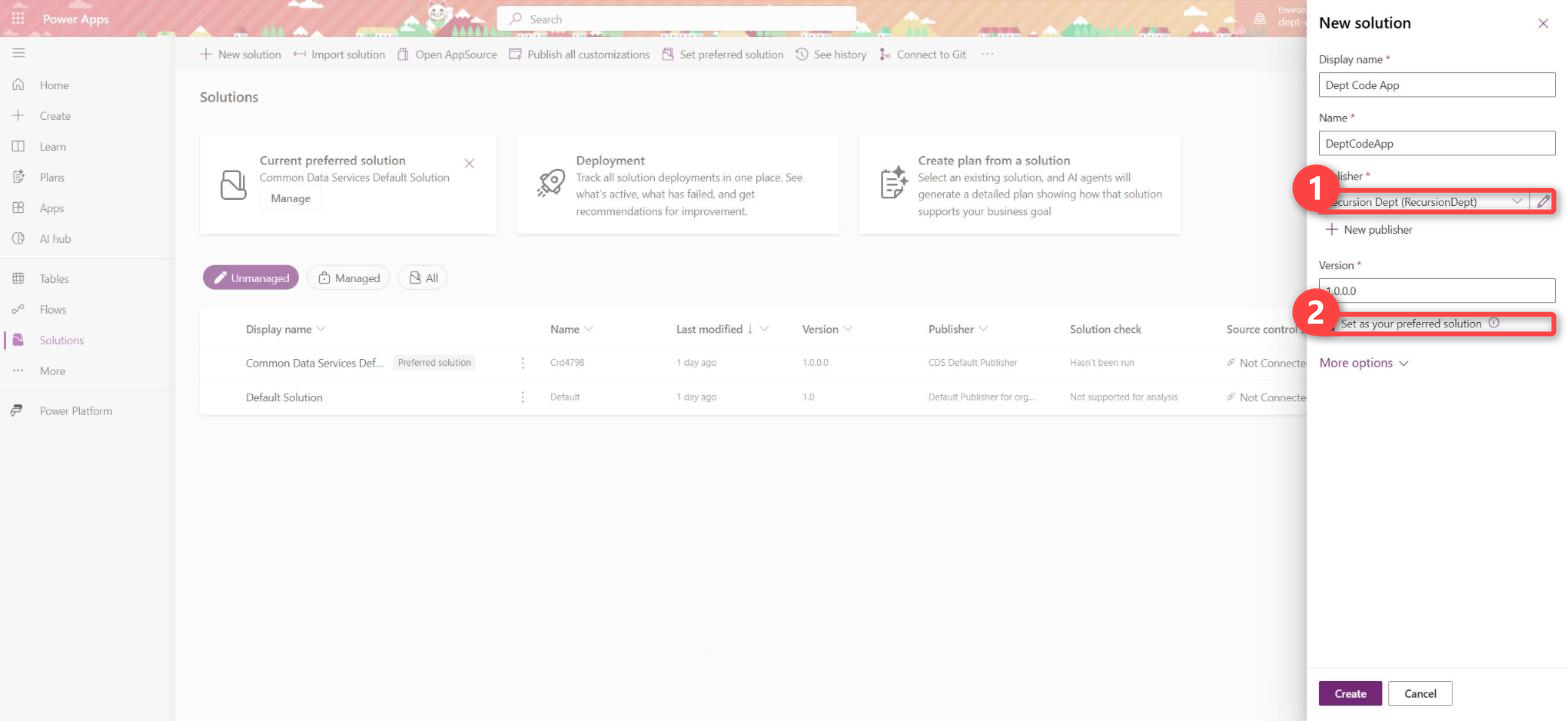
Task: Click the Create button
Action: [1350, 694]
